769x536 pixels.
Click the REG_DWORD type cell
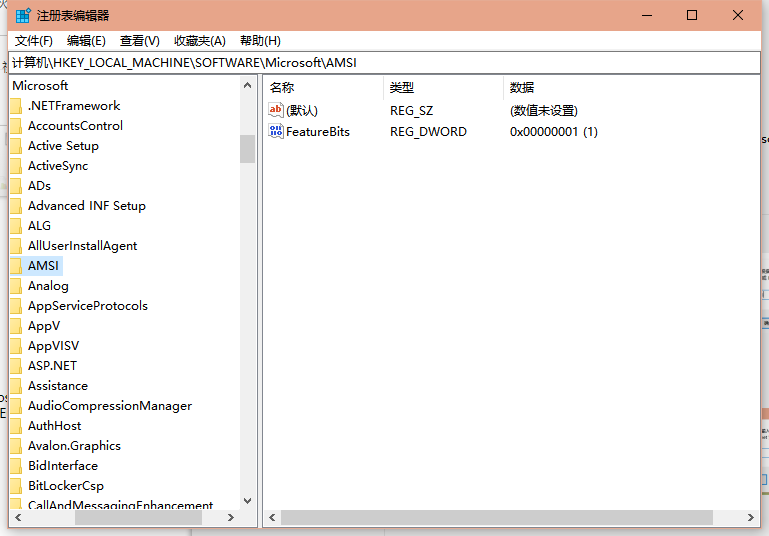[x=428, y=131]
